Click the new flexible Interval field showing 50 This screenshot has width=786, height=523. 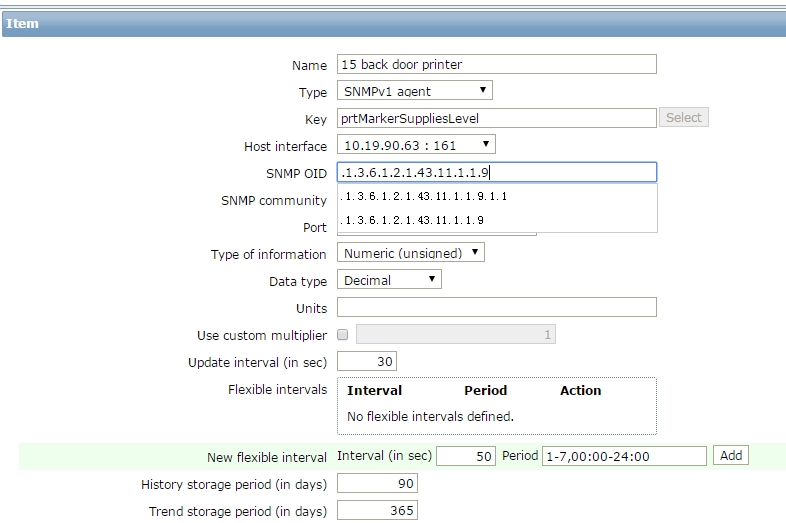point(466,456)
